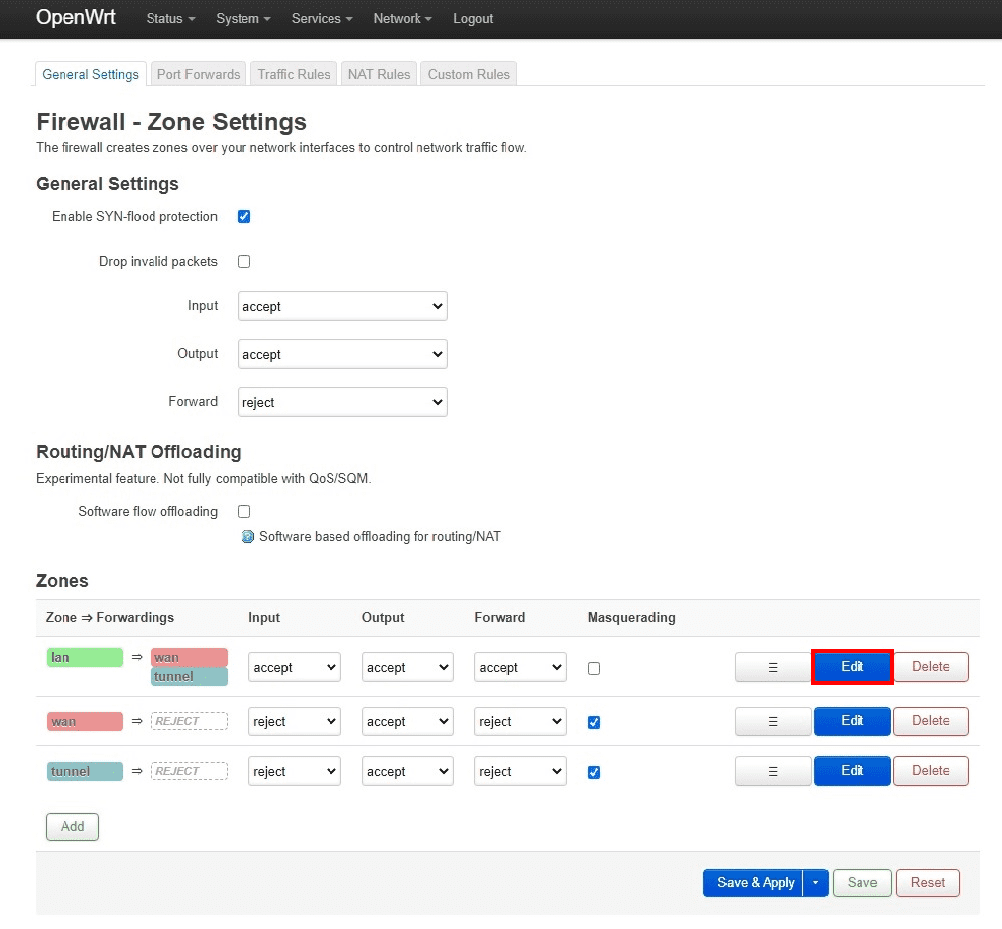Open the Network menu
The image size is (1002, 929).
click(402, 19)
